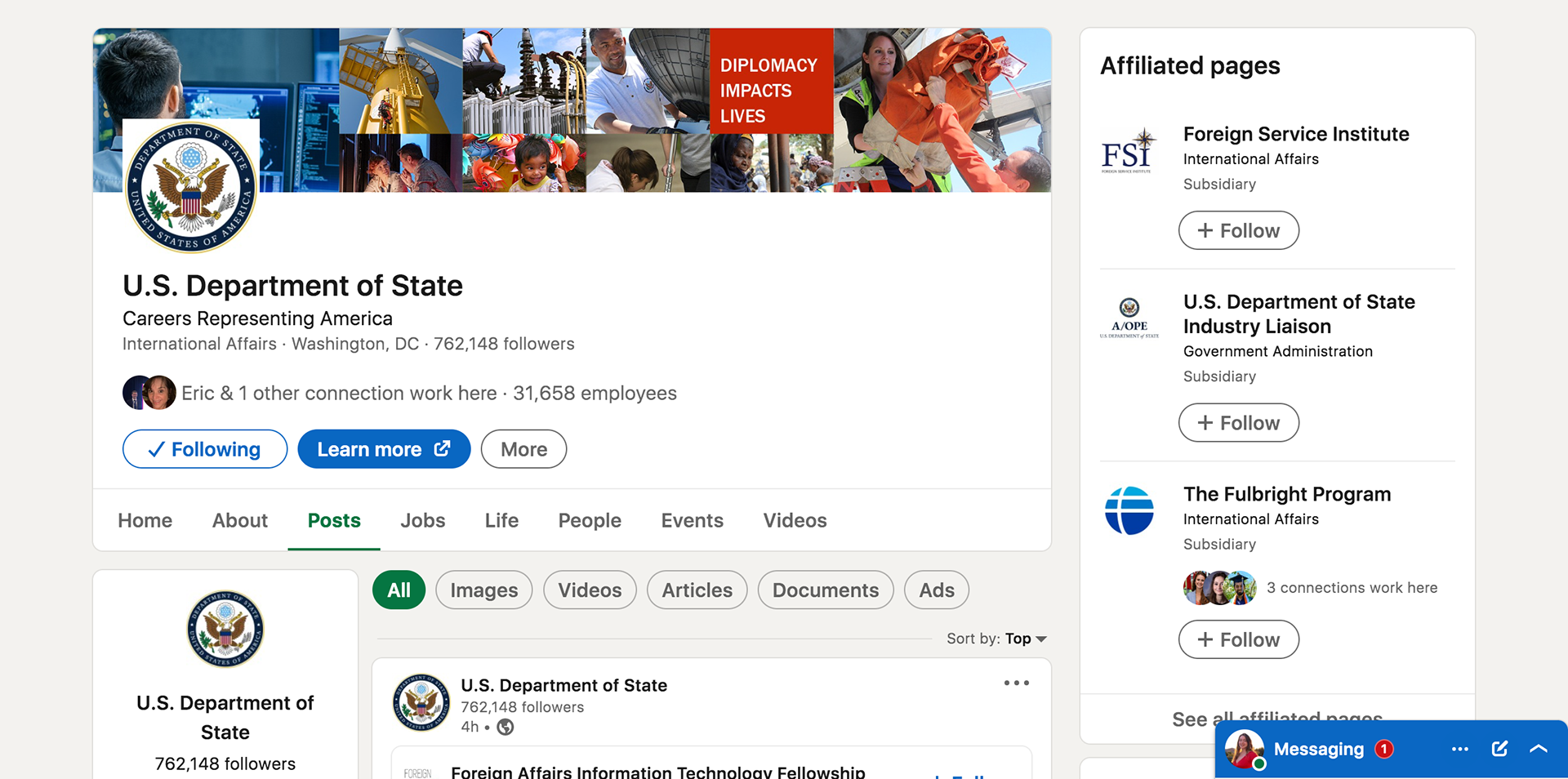
Task: Filter posts by Articles
Action: [x=697, y=590]
